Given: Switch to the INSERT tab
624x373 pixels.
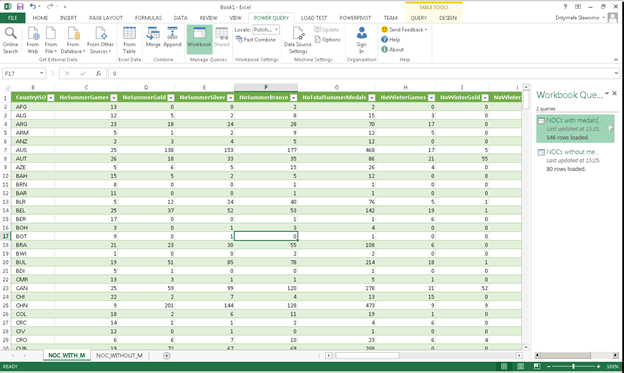Looking at the screenshot, I should [68, 18].
